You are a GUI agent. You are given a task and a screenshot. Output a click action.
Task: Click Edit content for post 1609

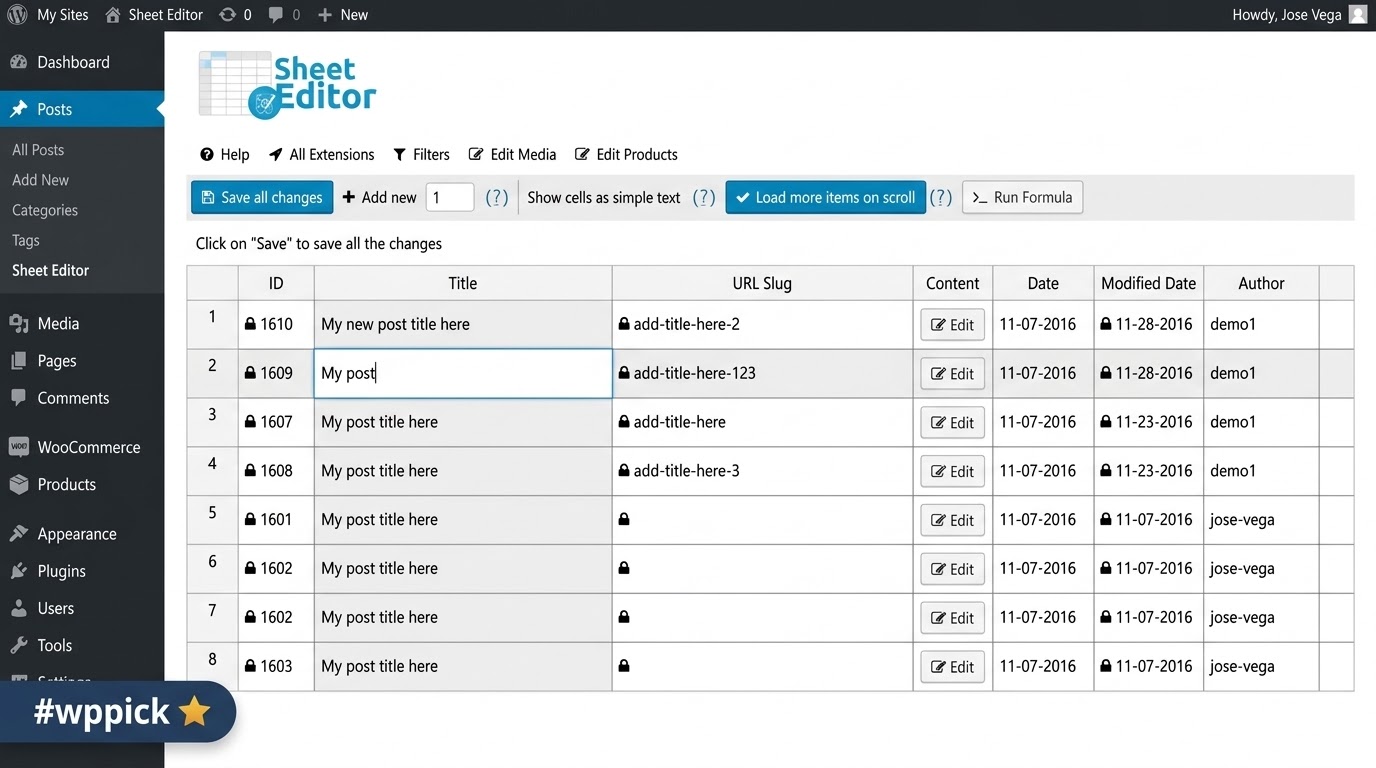[952, 374]
